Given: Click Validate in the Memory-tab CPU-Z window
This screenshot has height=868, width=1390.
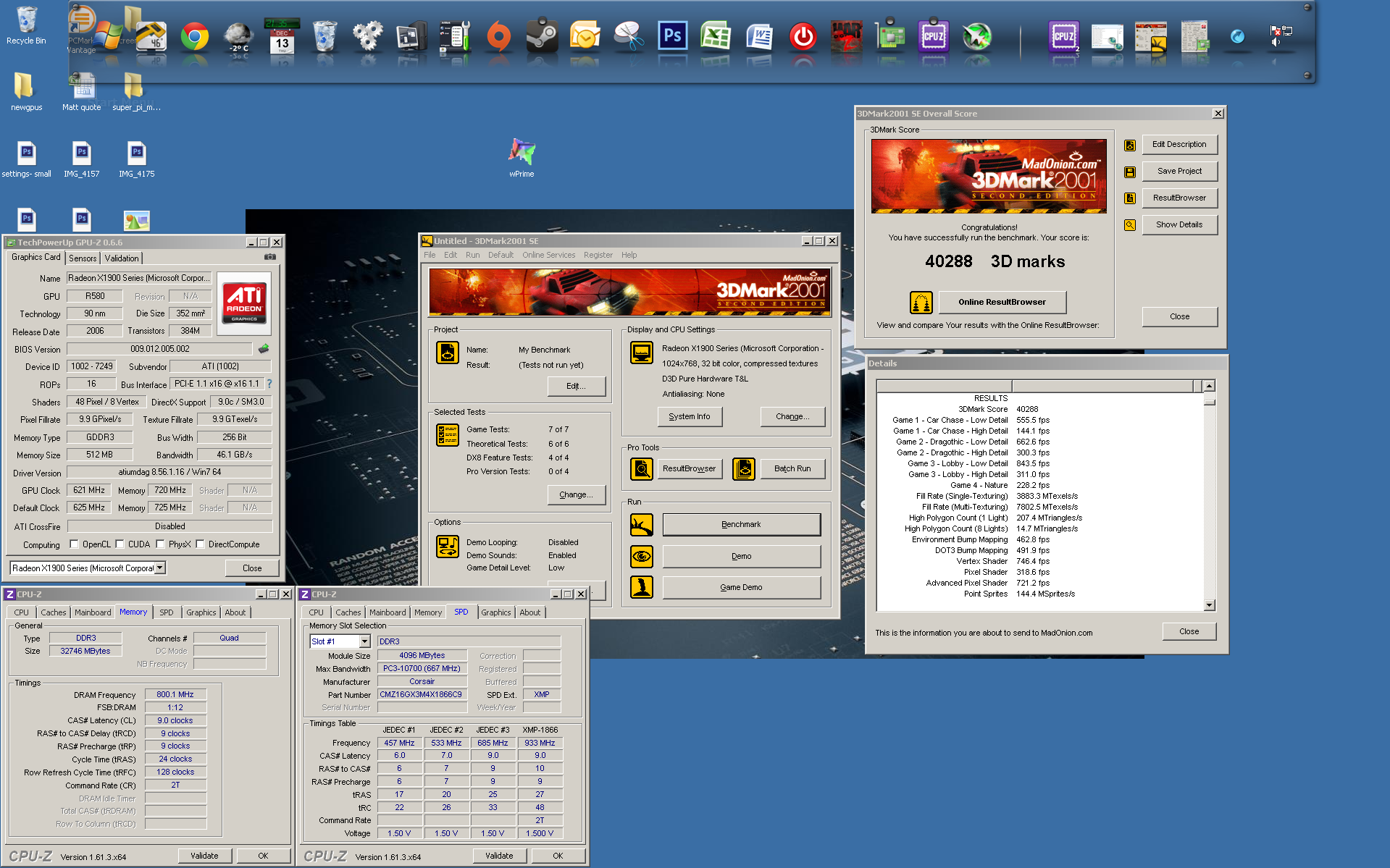Looking at the screenshot, I should pos(204,856).
